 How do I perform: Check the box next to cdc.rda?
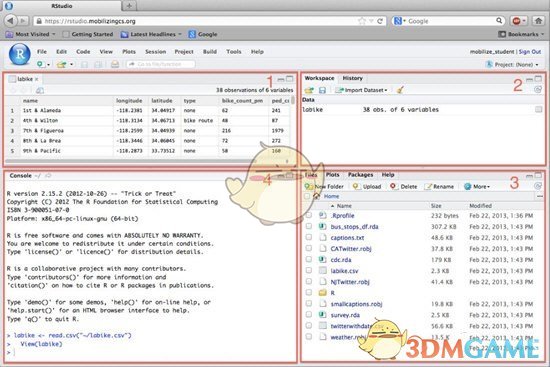pyautogui.click(x=309, y=260)
